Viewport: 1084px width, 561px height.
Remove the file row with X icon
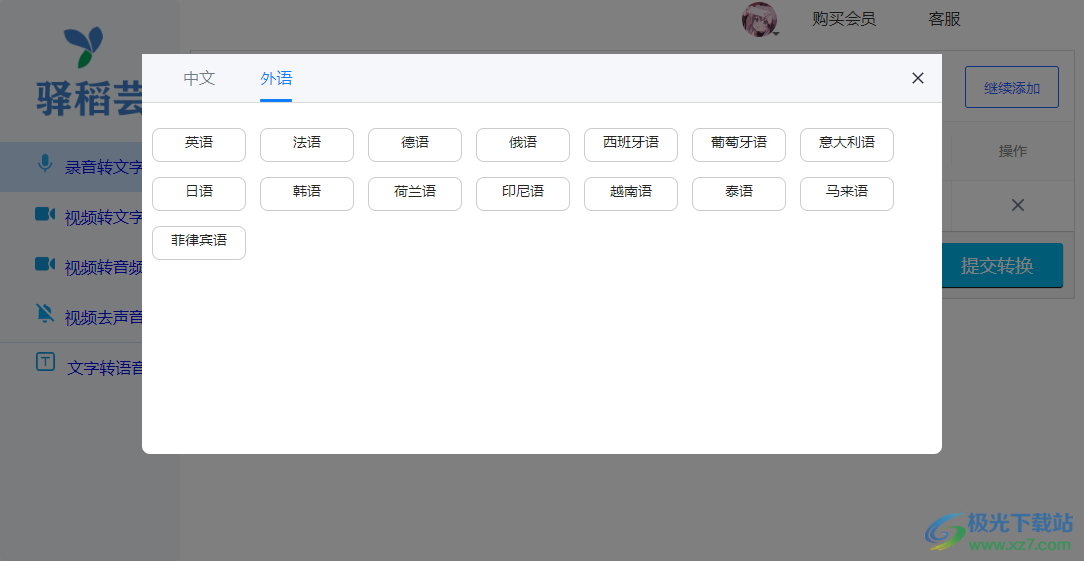click(1017, 205)
